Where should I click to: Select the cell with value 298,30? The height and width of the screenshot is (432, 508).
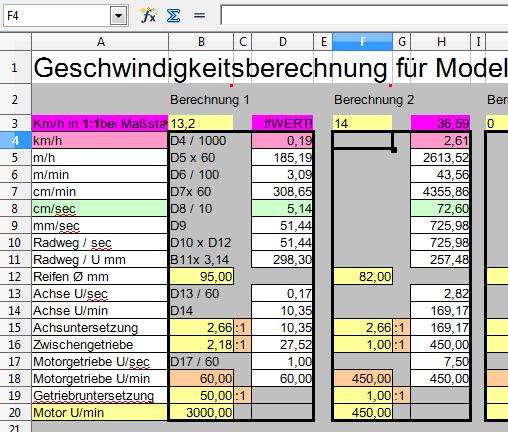(282, 260)
